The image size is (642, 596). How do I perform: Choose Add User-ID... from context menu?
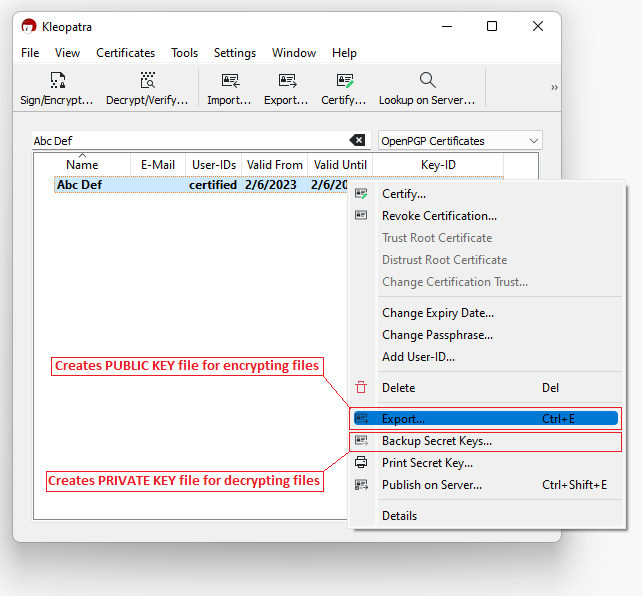(x=486, y=357)
